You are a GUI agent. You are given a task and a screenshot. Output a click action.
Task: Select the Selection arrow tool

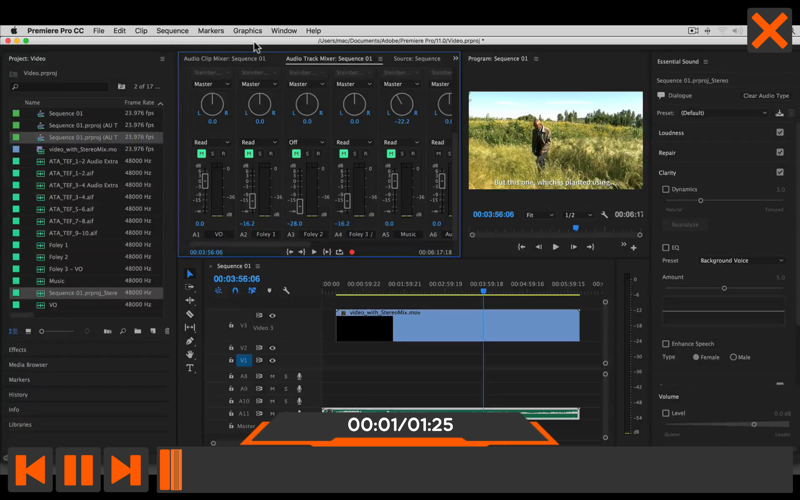pyautogui.click(x=190, y=274)
